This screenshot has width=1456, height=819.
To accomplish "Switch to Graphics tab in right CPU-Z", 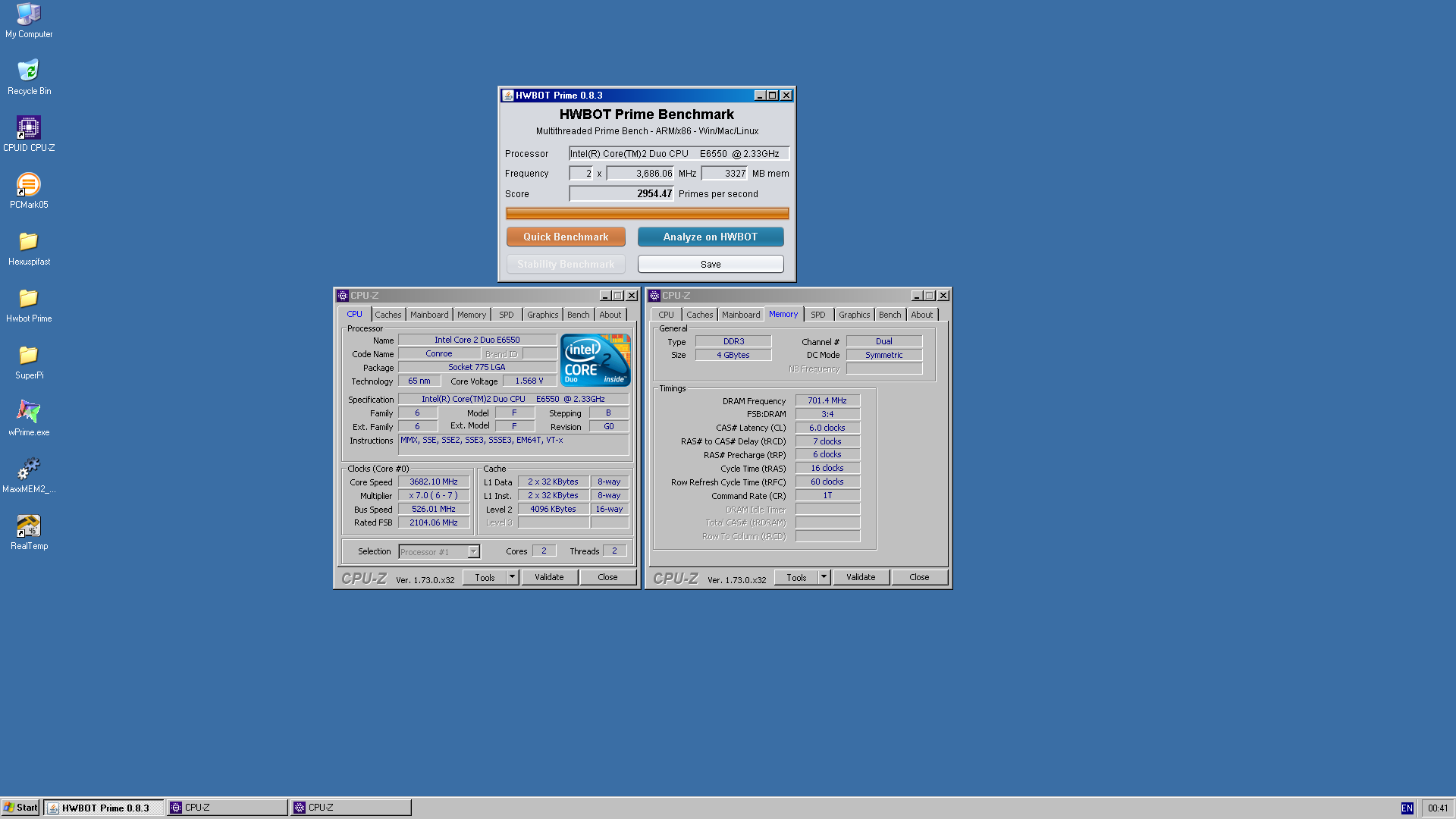I will coord(854,315).
